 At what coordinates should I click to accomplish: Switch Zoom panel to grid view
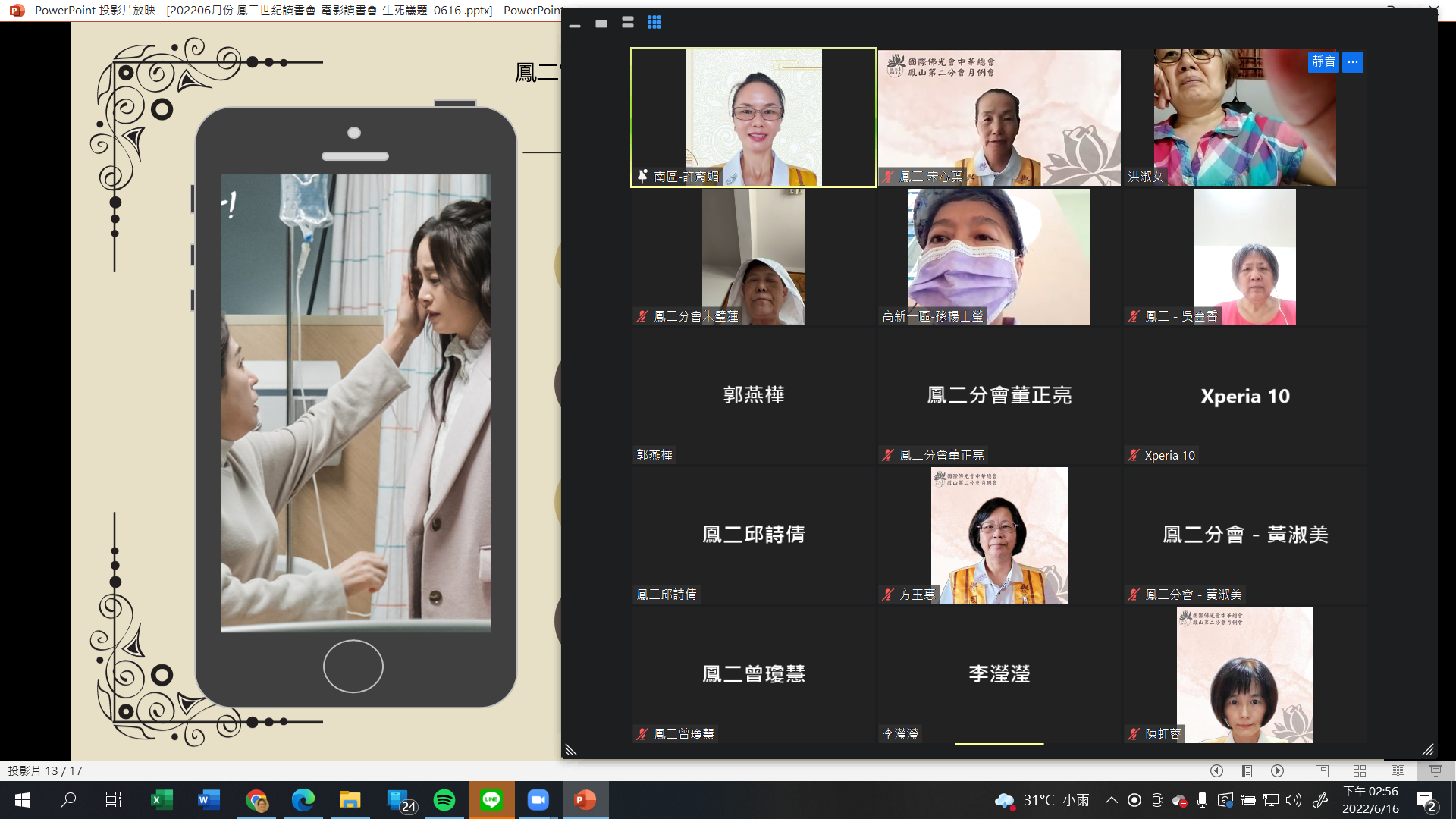(x=654, y=23)
